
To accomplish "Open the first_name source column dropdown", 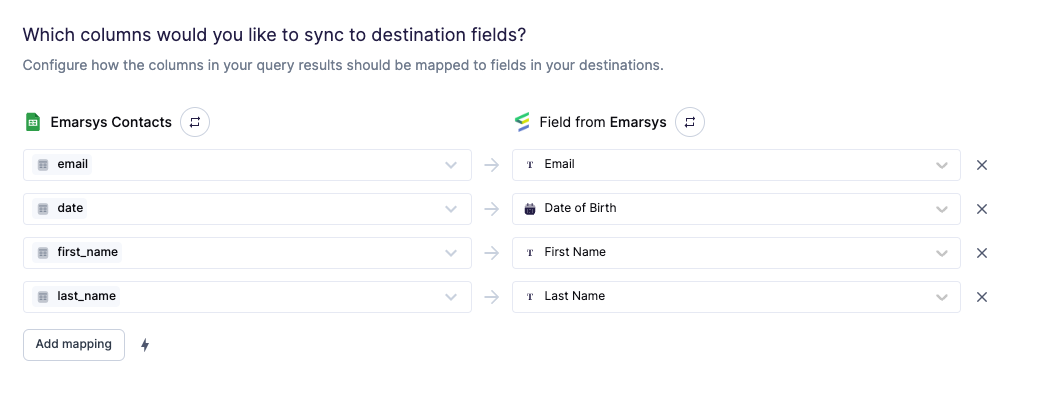I will (x=247, y=253).
